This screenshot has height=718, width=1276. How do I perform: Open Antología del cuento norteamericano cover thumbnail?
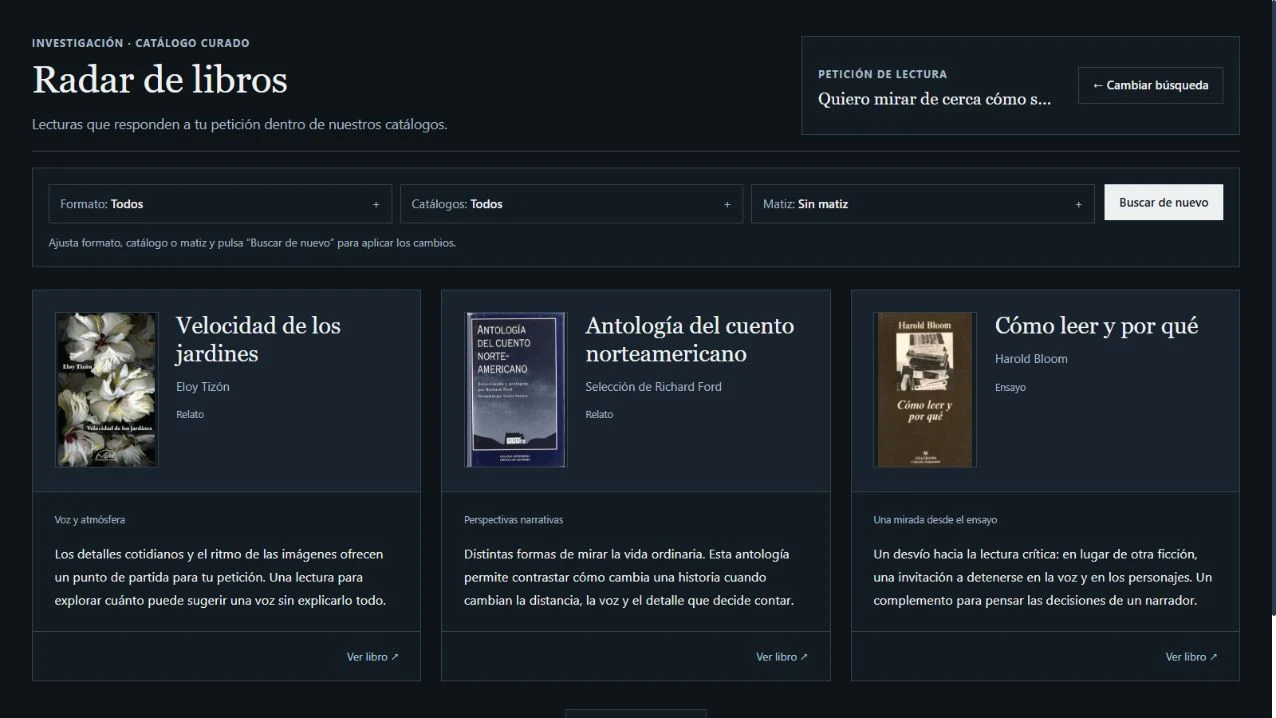(x=516, y=389)
